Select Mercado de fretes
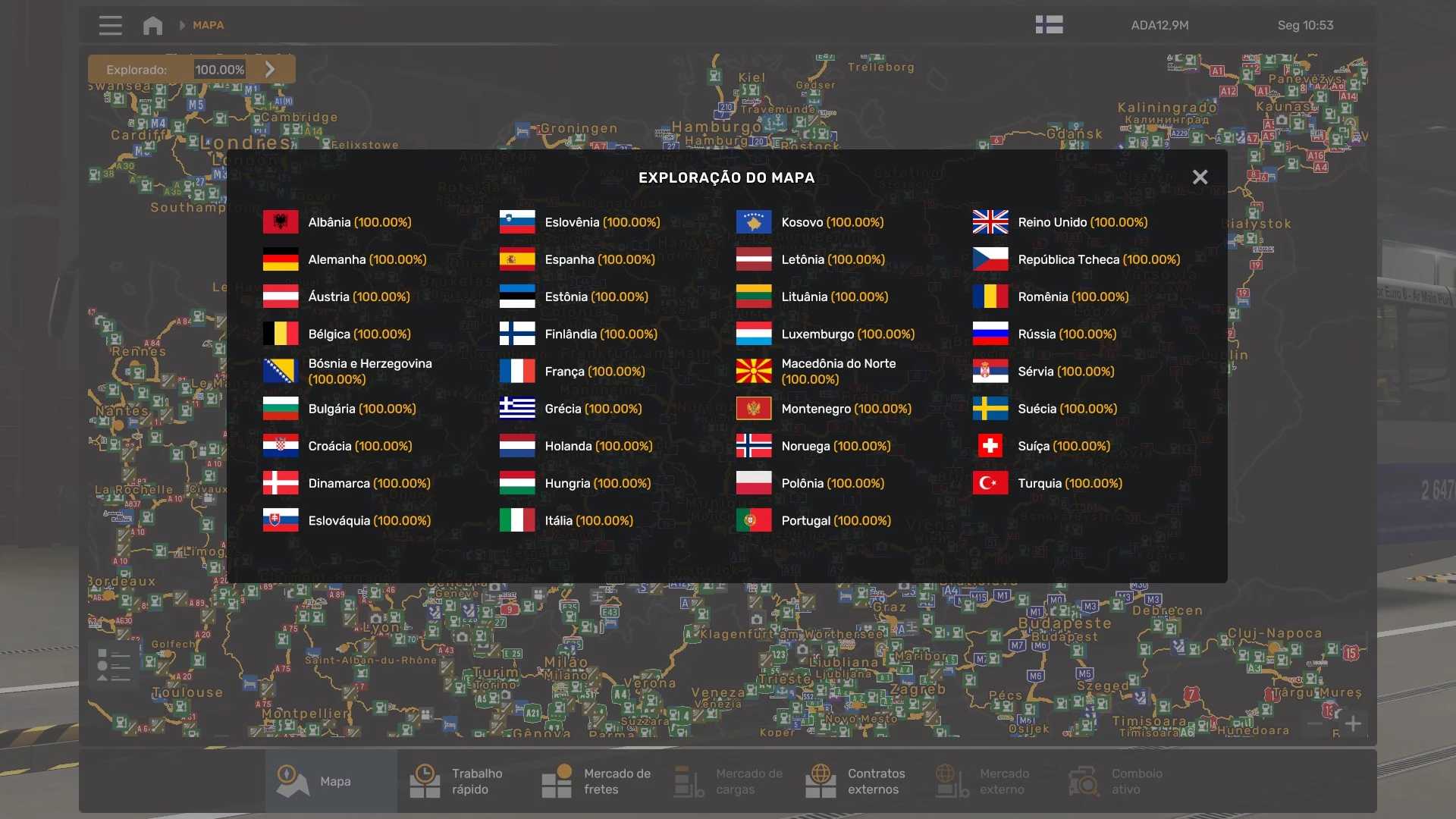1456x819 pixels. coord(597,781)
